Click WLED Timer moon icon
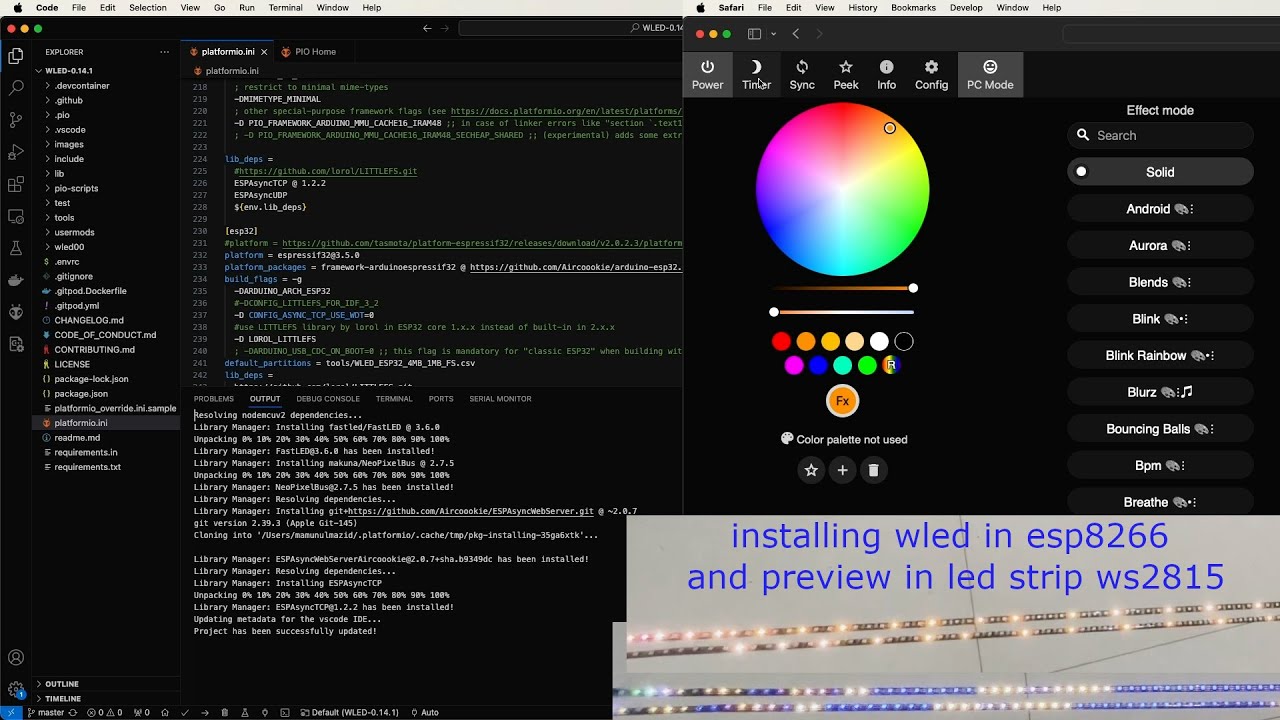This screenshot has width=1280, height=720. 756,74
